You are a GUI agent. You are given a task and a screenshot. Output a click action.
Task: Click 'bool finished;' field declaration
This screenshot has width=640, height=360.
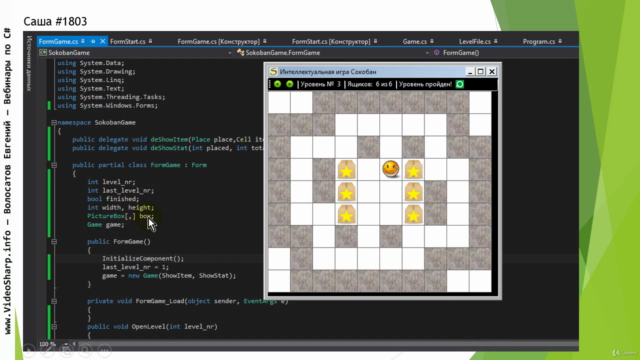113,199
